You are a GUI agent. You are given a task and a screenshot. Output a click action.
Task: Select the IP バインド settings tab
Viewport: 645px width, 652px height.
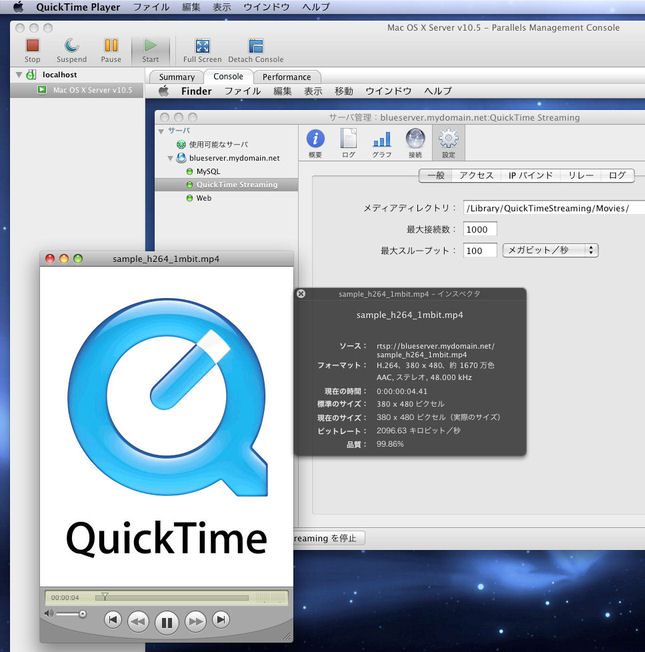531,175
